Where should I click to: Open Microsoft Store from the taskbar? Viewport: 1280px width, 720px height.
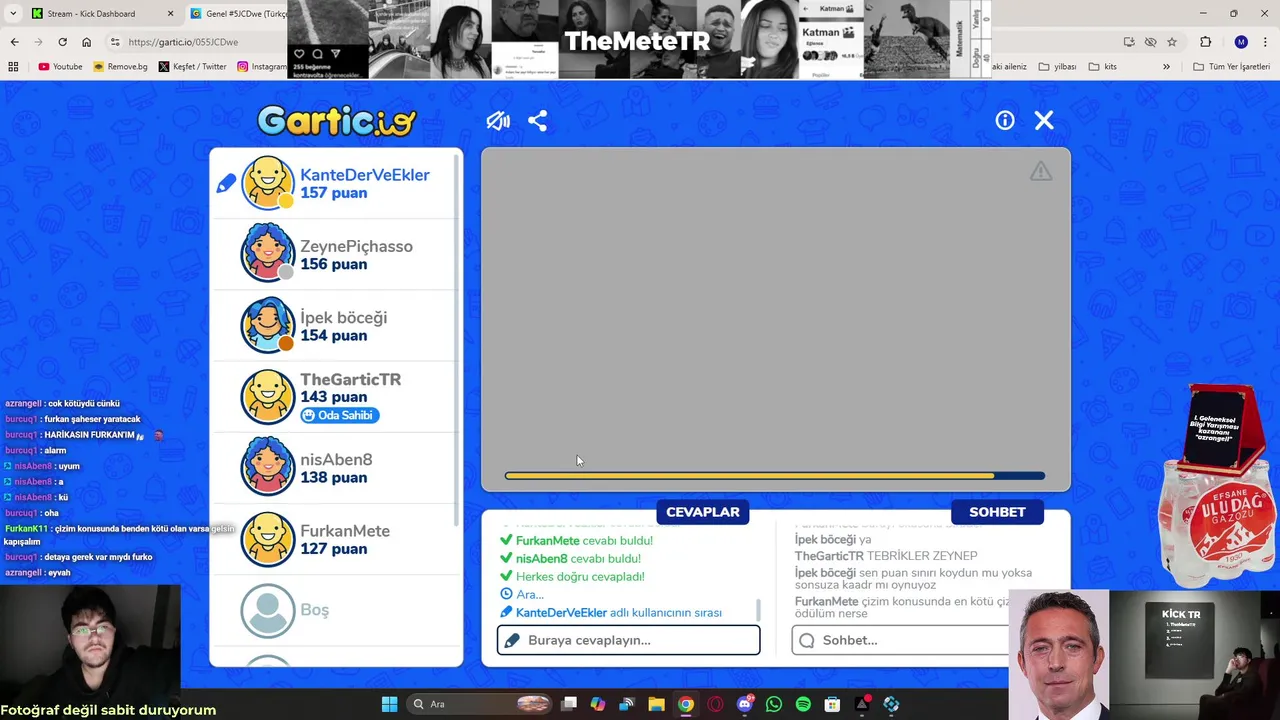tap(832, 704)
